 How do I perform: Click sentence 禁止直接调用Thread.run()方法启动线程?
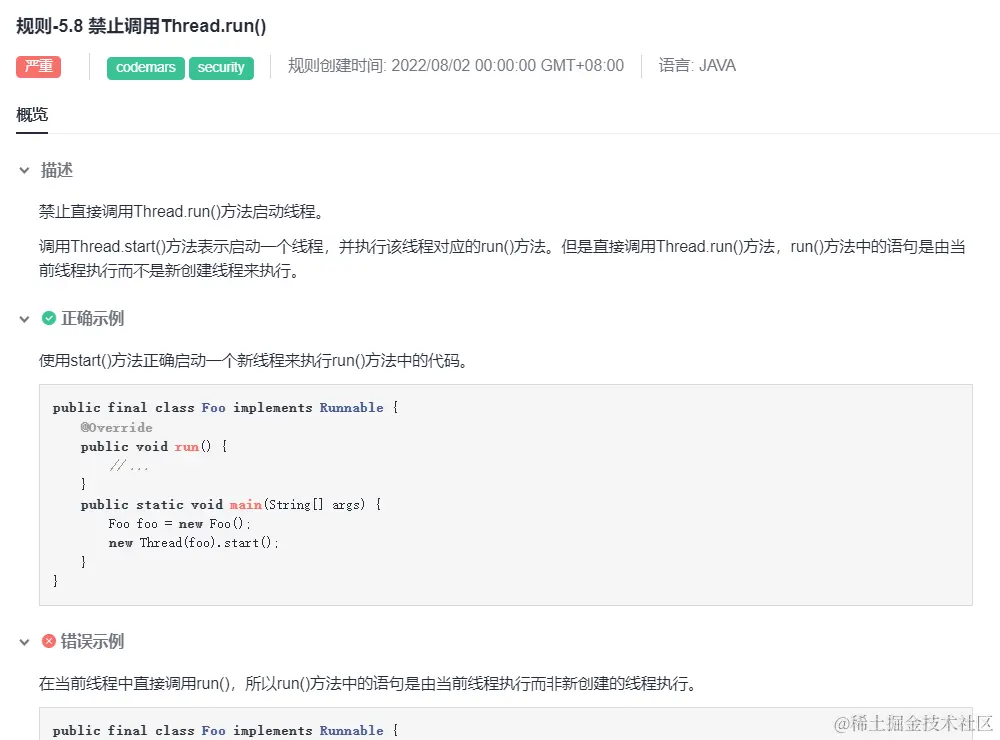[181, 211]
